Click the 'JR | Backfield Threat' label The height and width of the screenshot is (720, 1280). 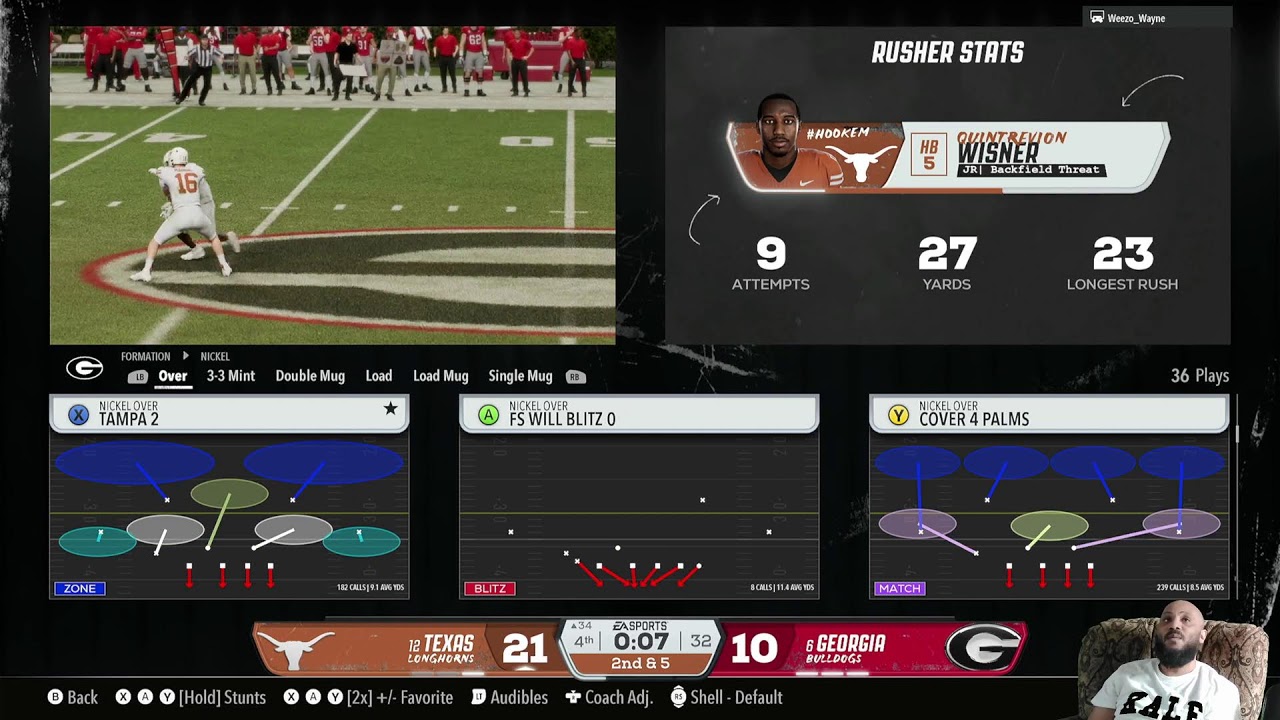click(1031, 170)
